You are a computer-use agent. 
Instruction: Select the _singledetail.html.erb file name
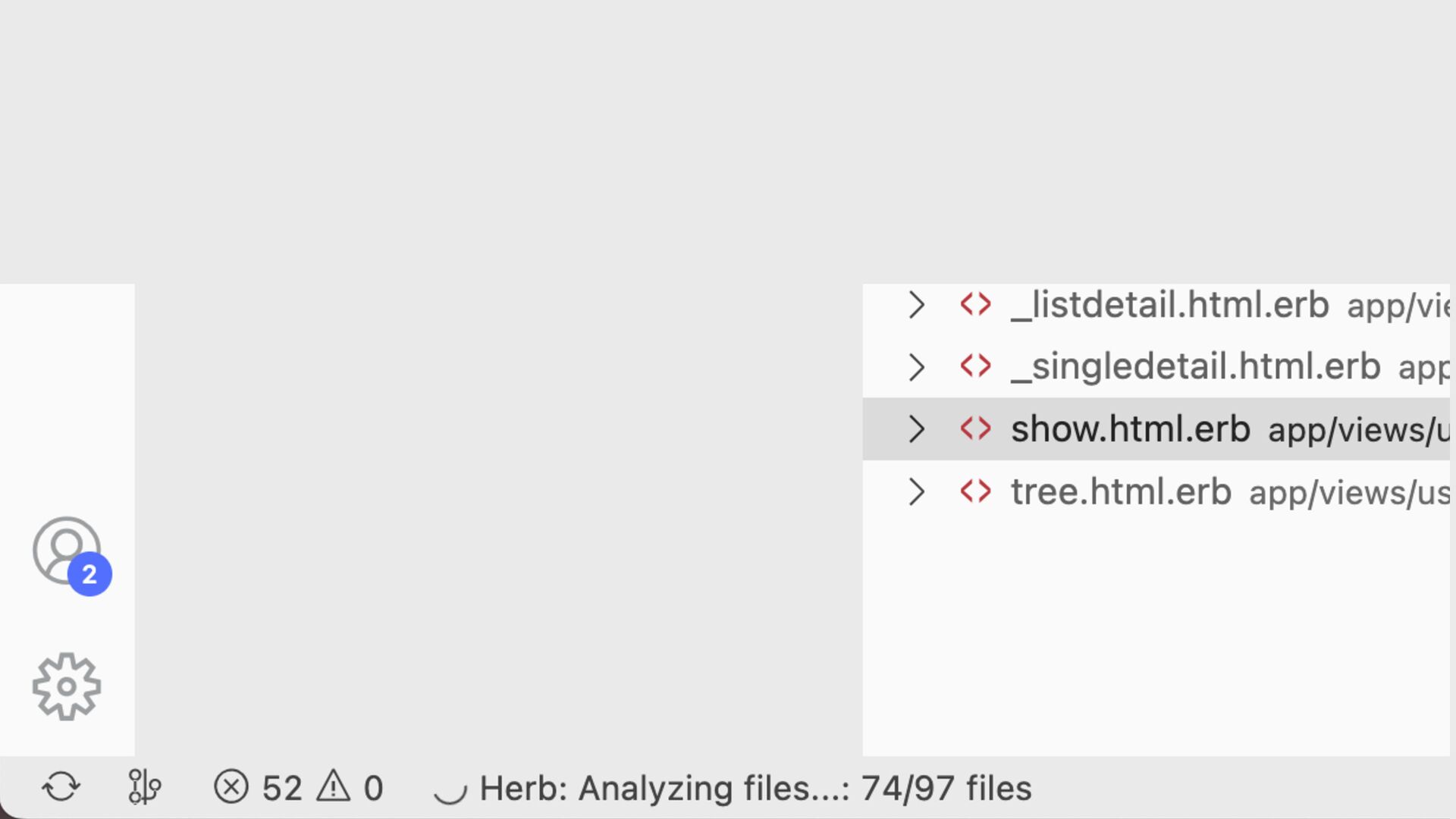click(1196, 367)
